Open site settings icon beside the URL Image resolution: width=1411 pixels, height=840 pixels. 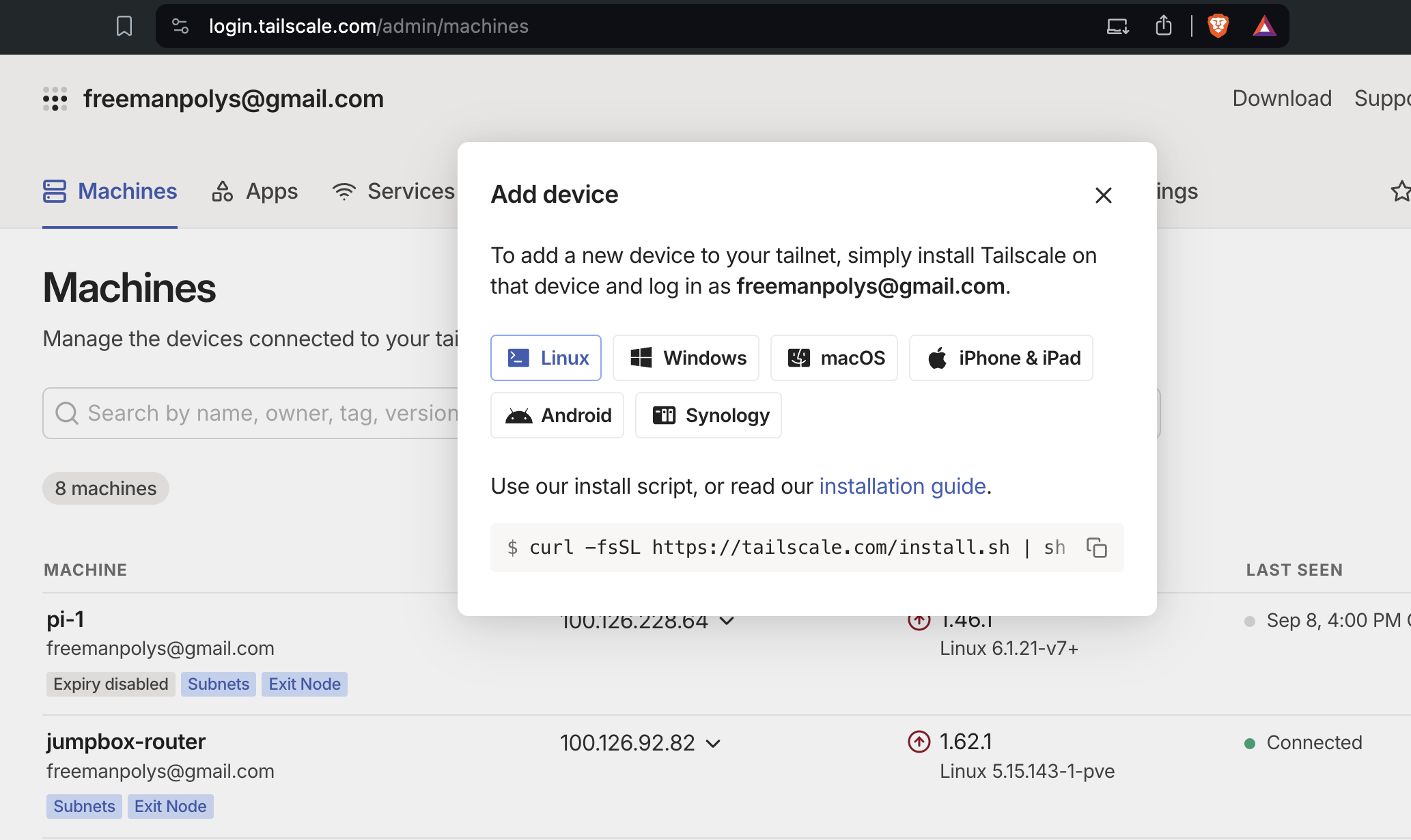click(x=180, y=27)
